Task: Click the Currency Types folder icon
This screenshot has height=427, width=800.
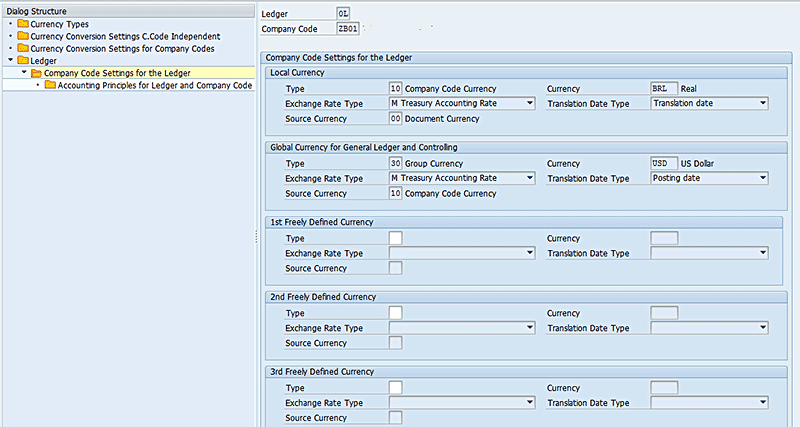Action: (23, 23)
